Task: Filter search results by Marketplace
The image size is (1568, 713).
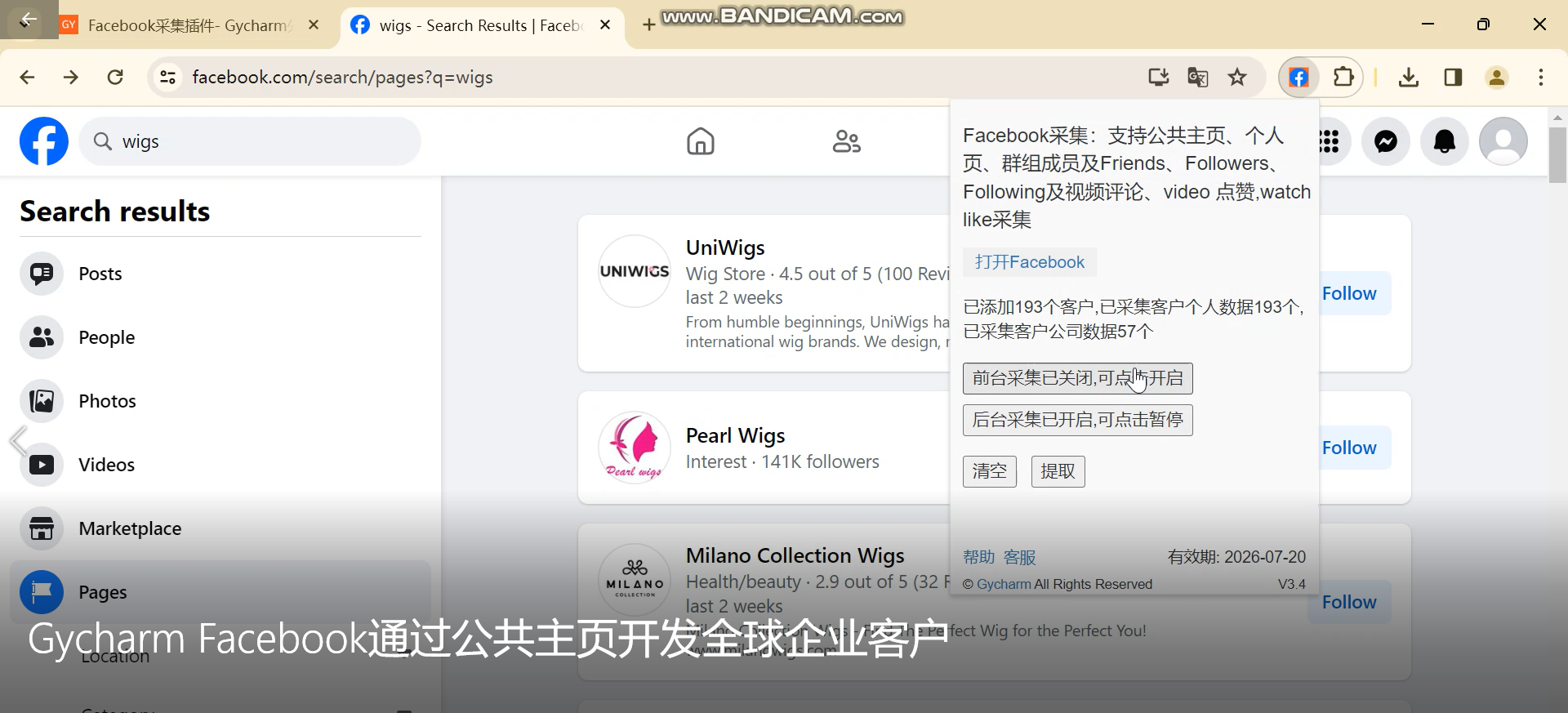Action: click(220, 528)
